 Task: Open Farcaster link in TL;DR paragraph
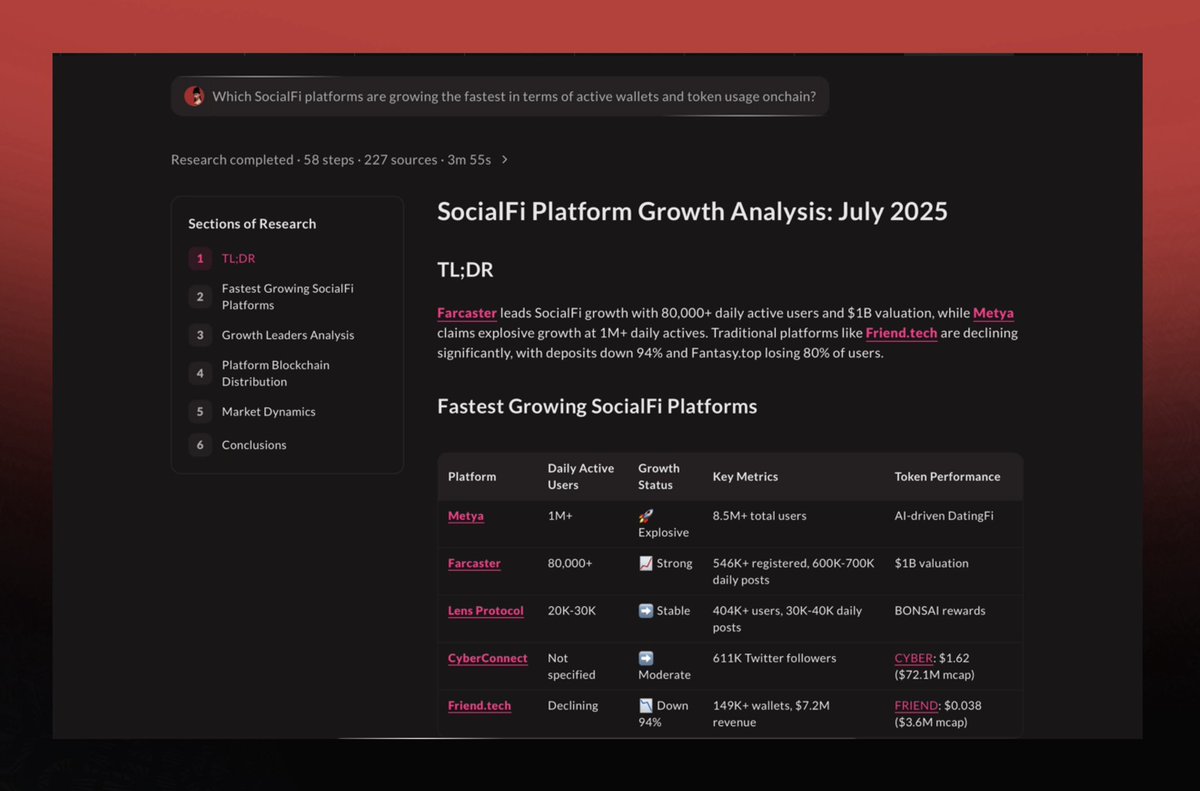tap(467, 313)
